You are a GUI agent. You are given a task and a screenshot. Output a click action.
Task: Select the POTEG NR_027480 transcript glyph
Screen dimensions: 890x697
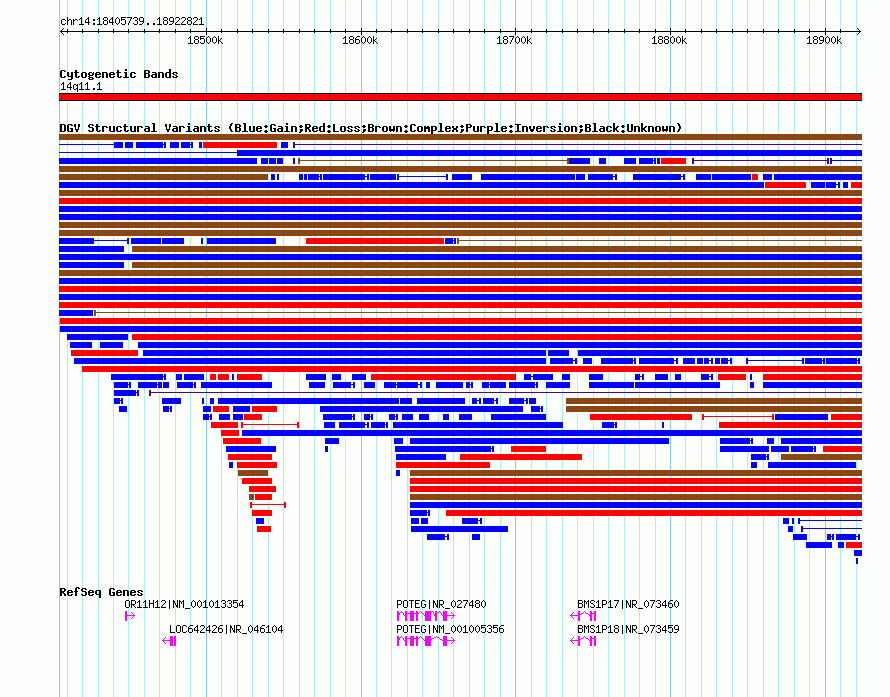pos(426,616)
